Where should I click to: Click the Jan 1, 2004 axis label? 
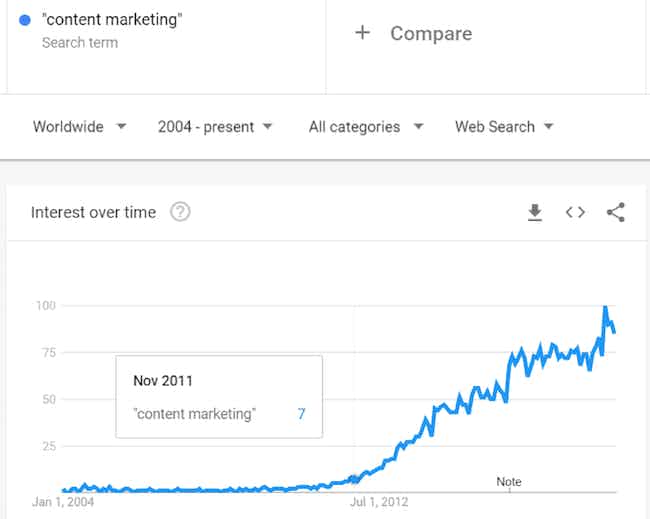(66, 501)
